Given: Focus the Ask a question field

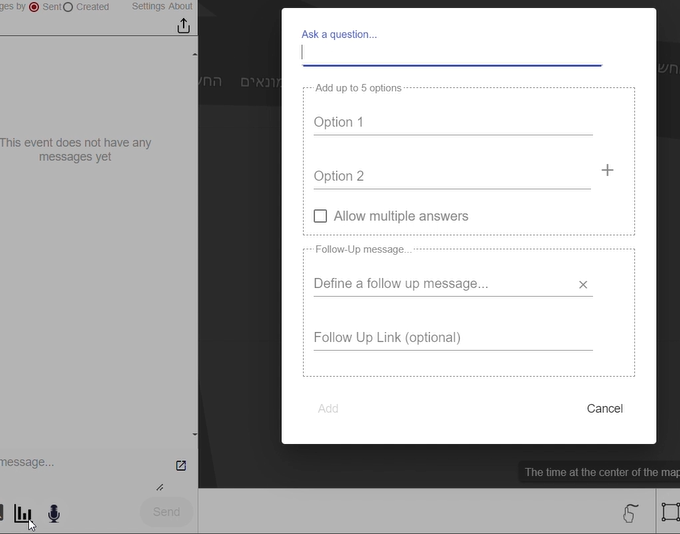Looking at the screenshot, I should tap(452, 52).
